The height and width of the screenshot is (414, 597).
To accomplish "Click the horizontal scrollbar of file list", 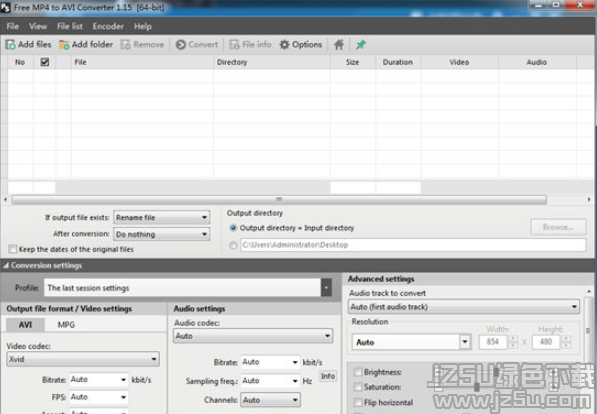I will [279, 200].
